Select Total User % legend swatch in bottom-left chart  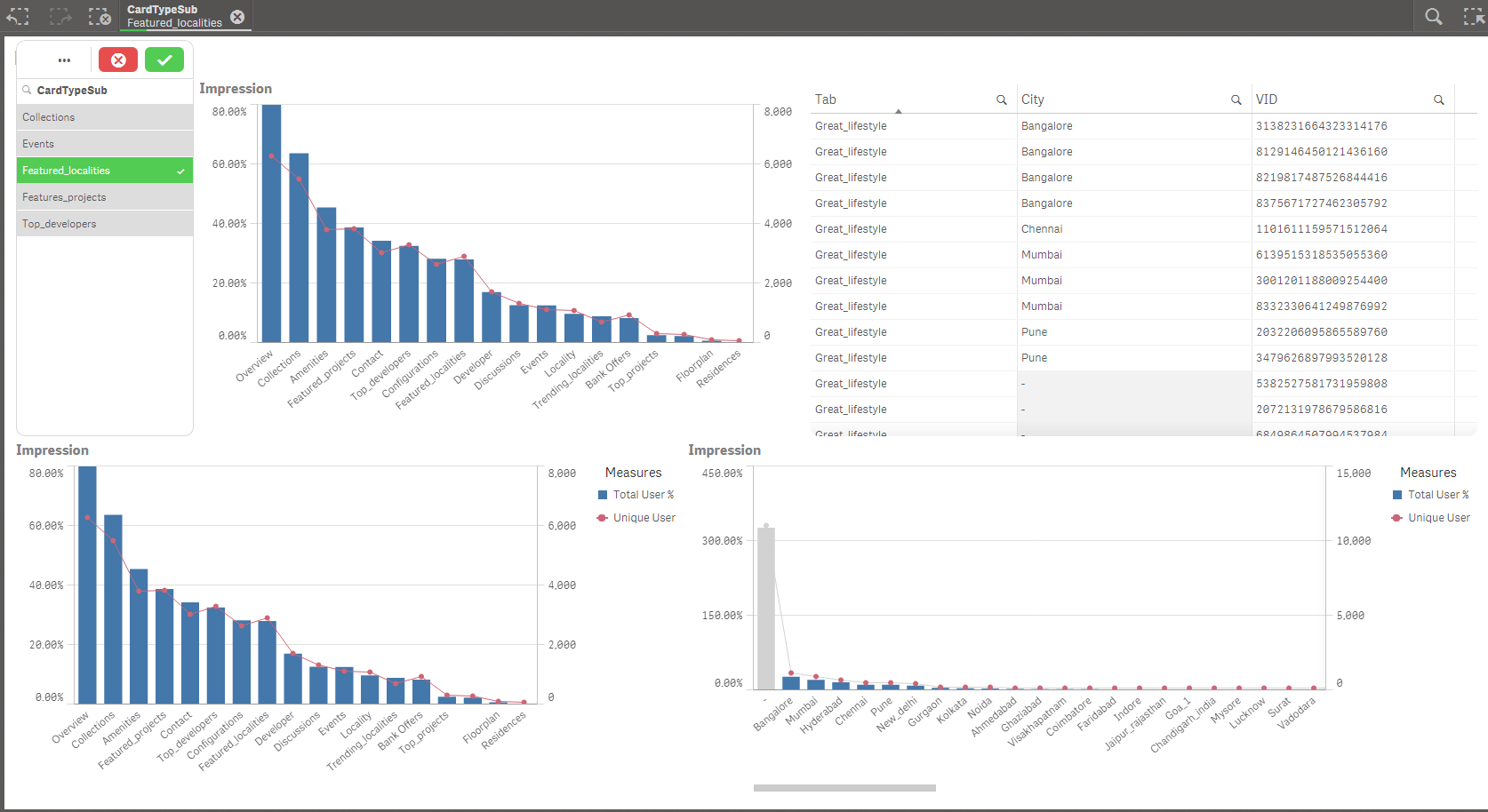tap(603, 495)
